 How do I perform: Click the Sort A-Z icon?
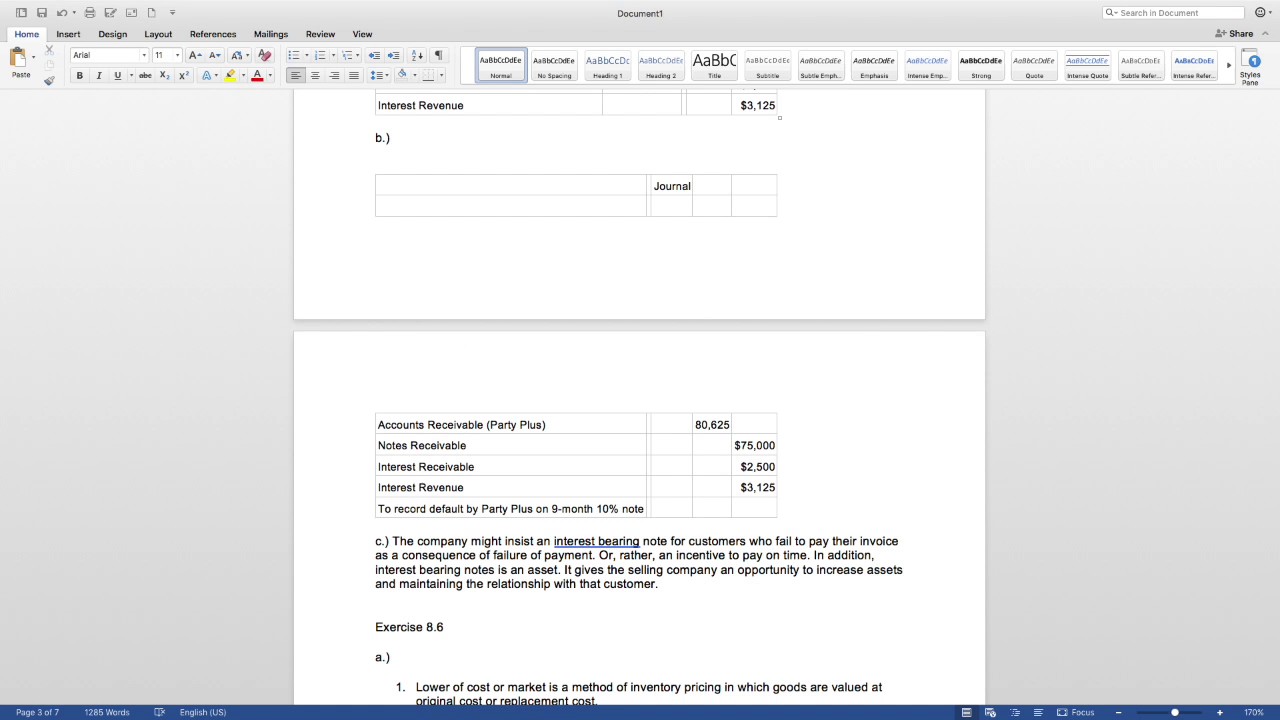click(417, 55)
